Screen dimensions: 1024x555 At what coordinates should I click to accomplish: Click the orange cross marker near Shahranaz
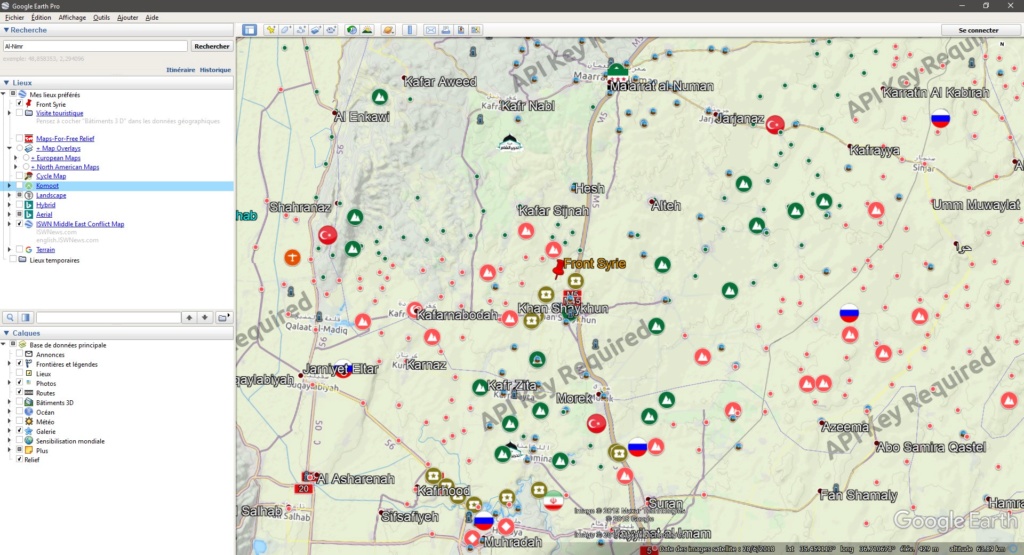pyautogui.click(x=292, y=257)
